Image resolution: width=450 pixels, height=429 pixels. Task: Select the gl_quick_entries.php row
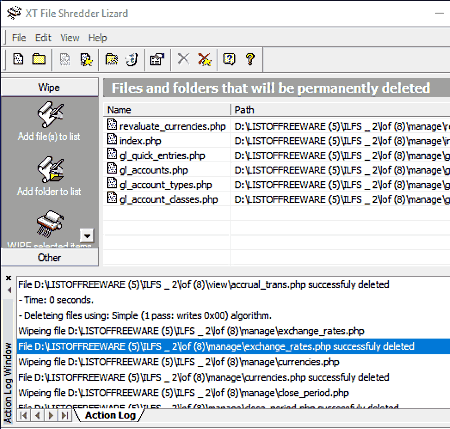(277, 155)
